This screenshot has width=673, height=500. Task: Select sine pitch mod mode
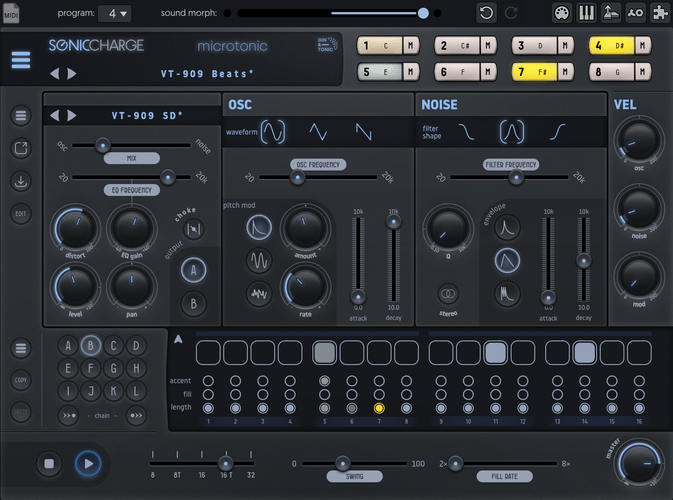pyautogui.click(x=259, y=261)
